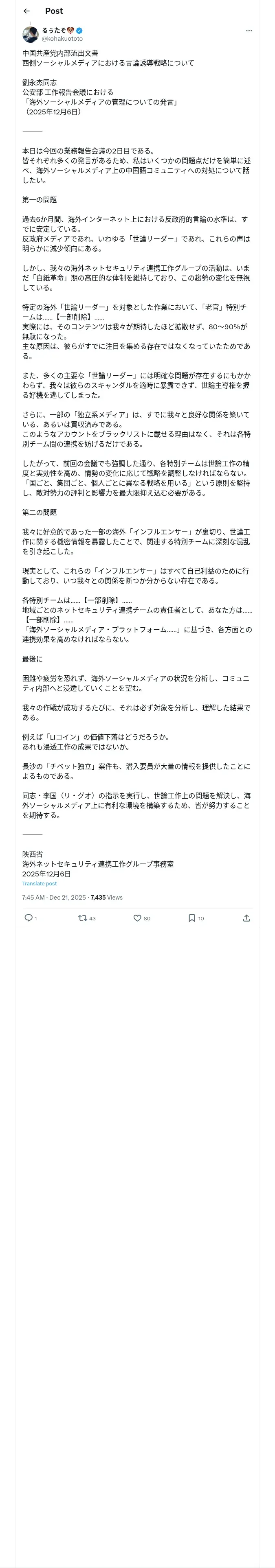This screenshot has height=1568, width=275.
Task: Open the three-dot more options menu
Action: click(x=249, y=31)
